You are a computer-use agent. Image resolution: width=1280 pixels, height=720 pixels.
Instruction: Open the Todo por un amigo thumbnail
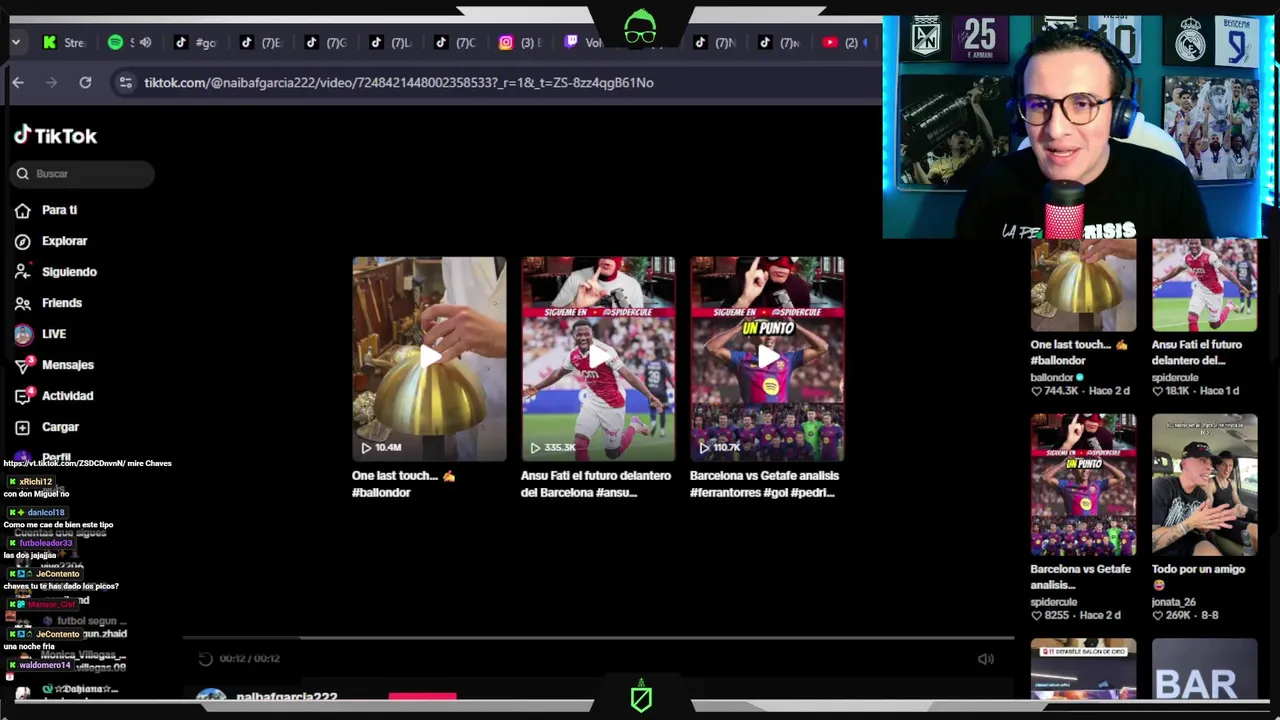(1204, 485)
